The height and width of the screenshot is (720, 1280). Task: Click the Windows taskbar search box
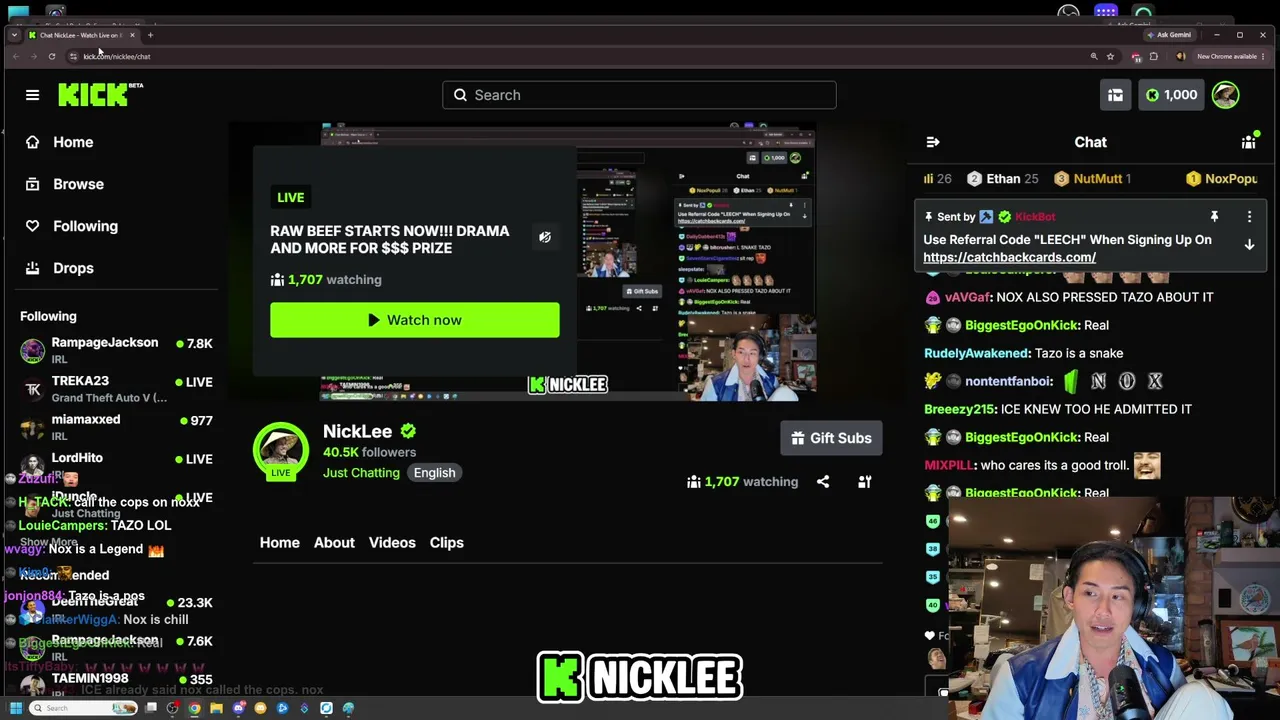[84, 709]
